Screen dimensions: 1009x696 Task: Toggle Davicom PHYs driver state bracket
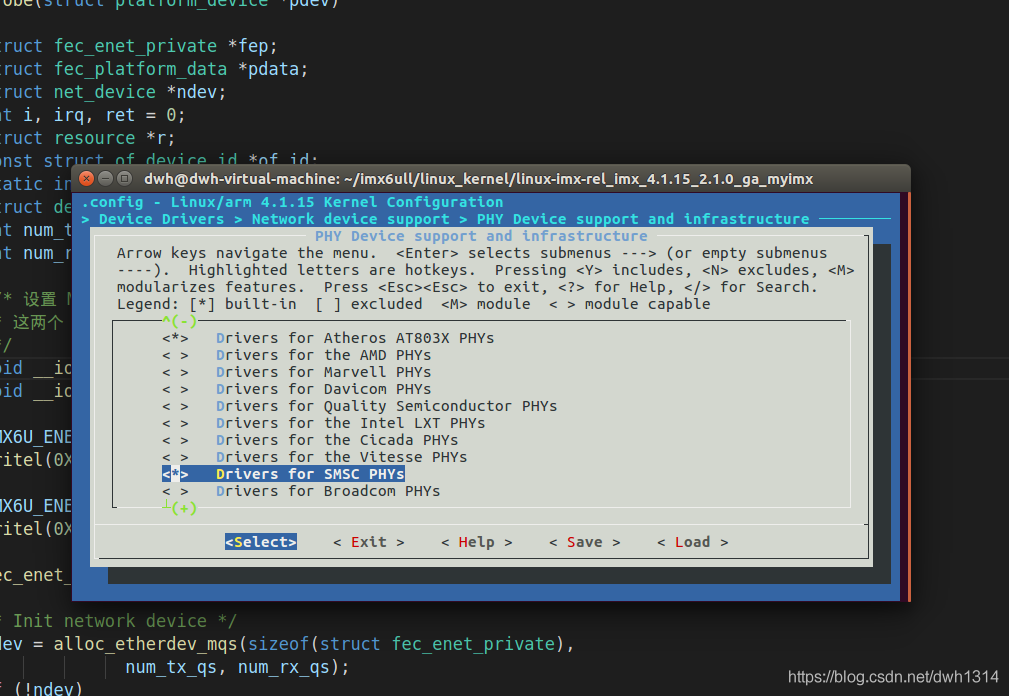[x=175, y=389]
